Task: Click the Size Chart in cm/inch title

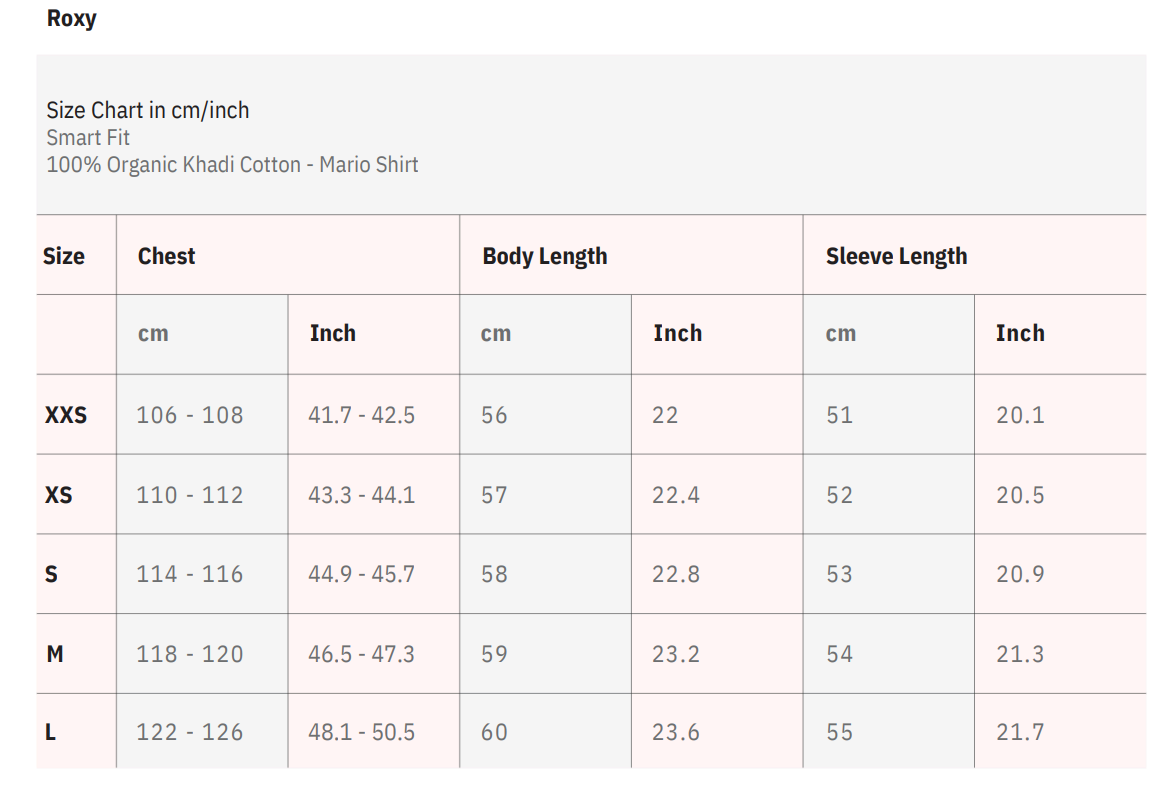Action: click(x=147, y=110)
